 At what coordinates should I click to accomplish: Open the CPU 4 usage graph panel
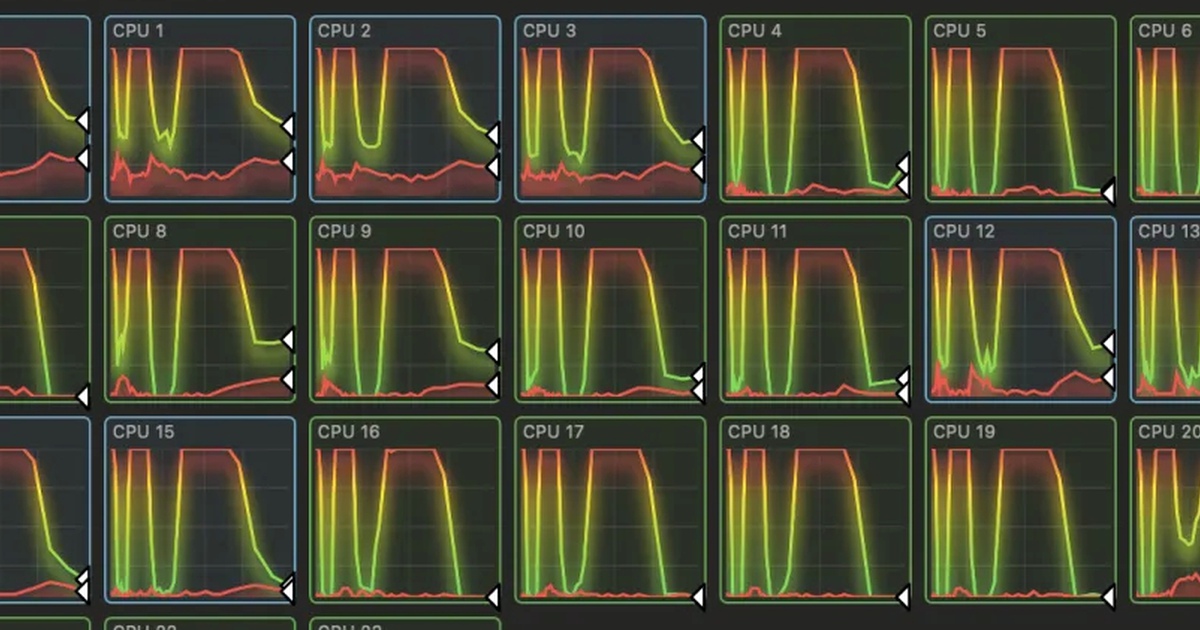[816, 109]
